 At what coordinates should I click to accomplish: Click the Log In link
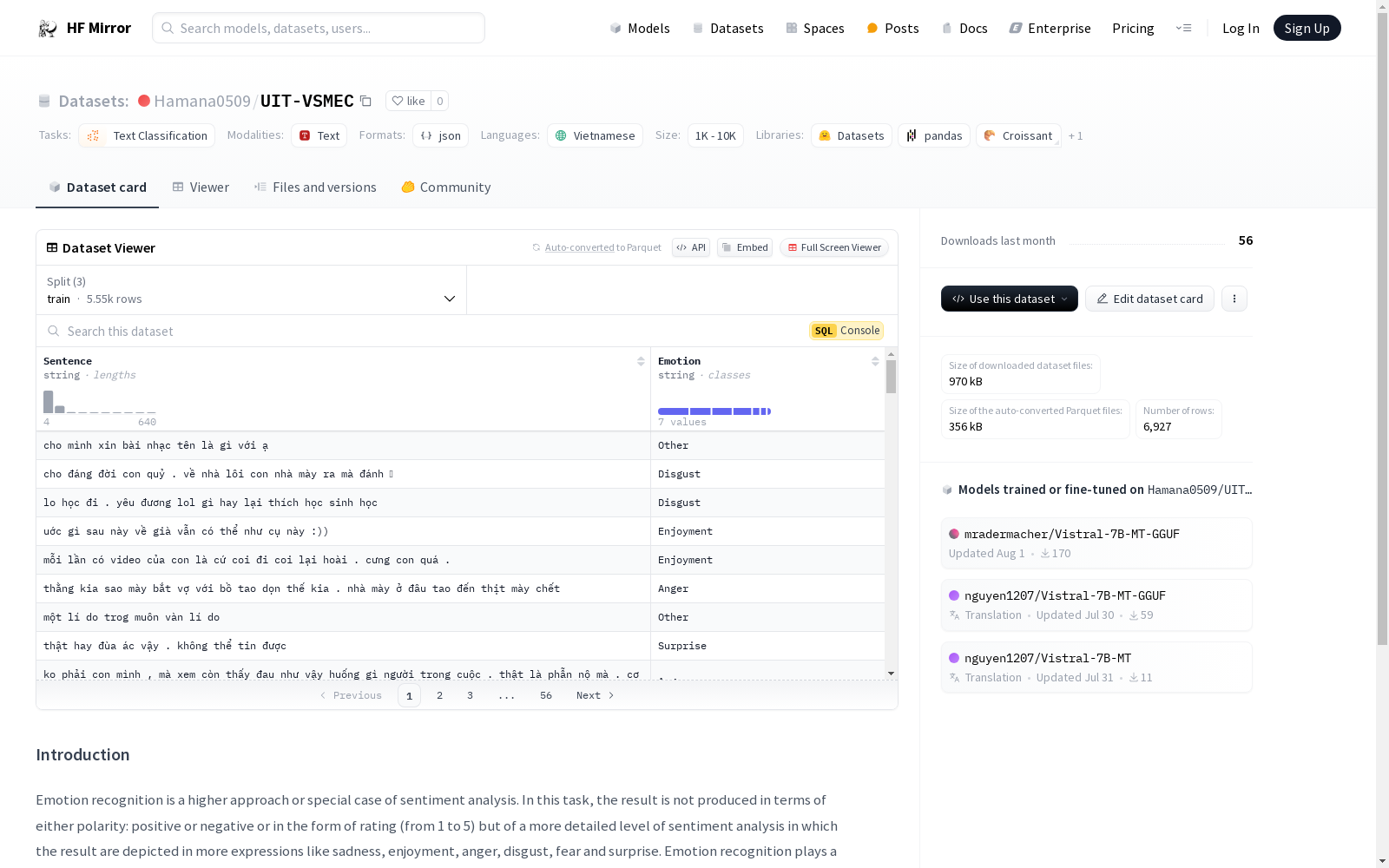[1241, 29]
